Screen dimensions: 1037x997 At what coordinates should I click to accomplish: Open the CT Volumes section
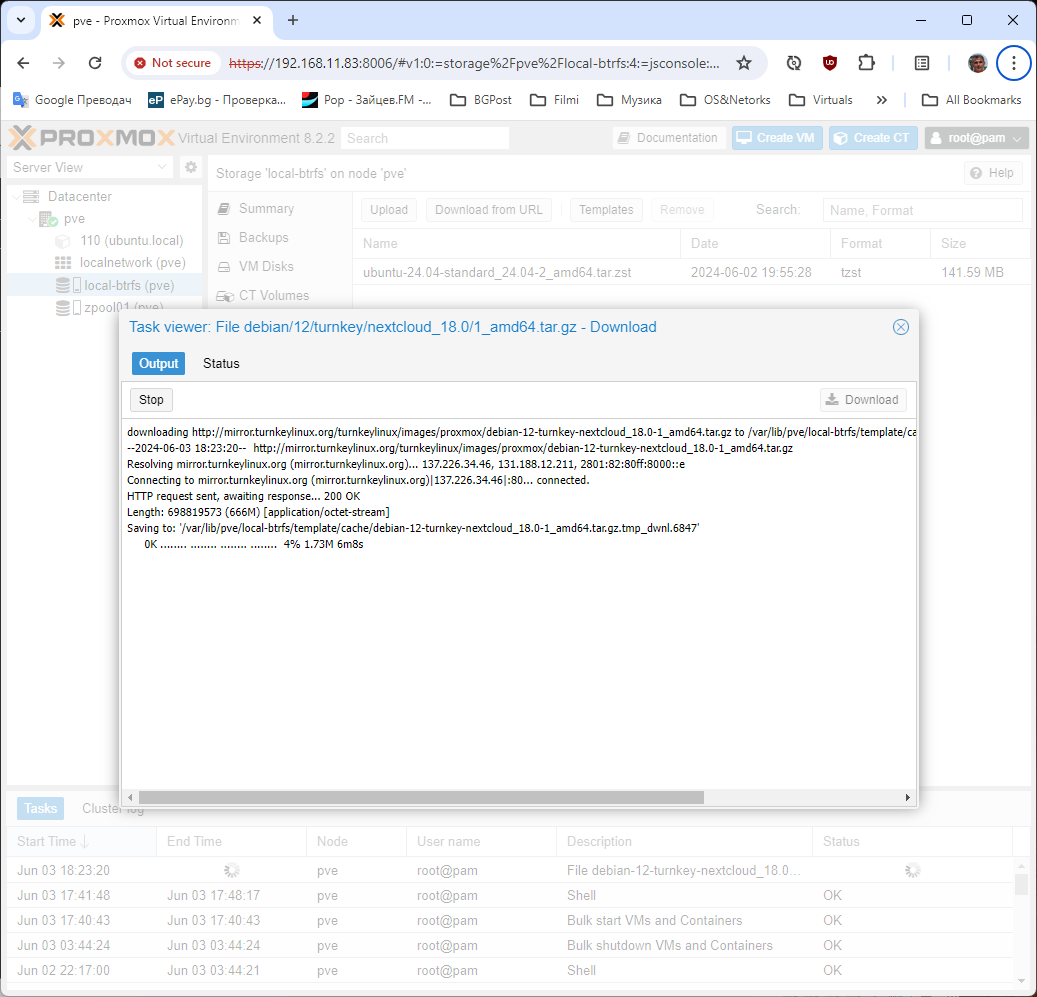coord(274,296)
